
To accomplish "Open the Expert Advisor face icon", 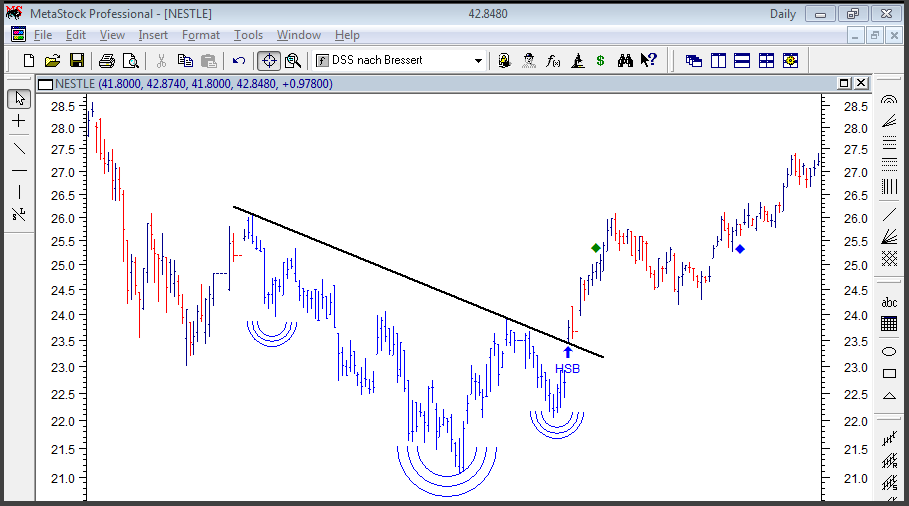I will tap(504, 60).
